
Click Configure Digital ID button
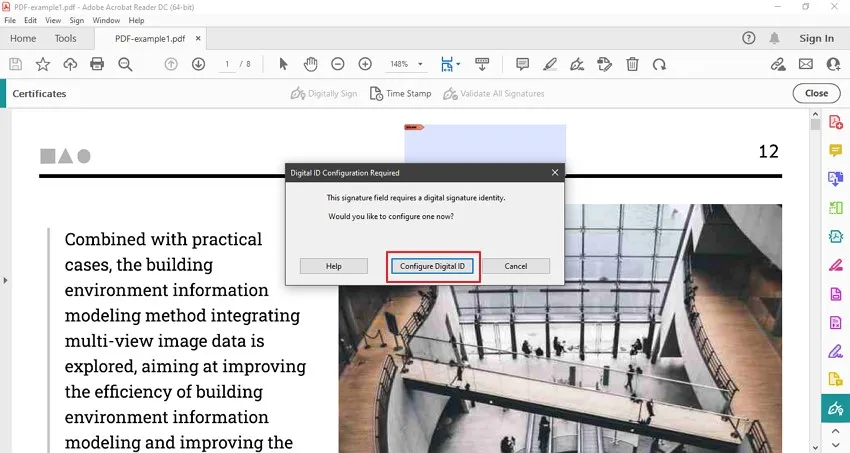[432, 266]
